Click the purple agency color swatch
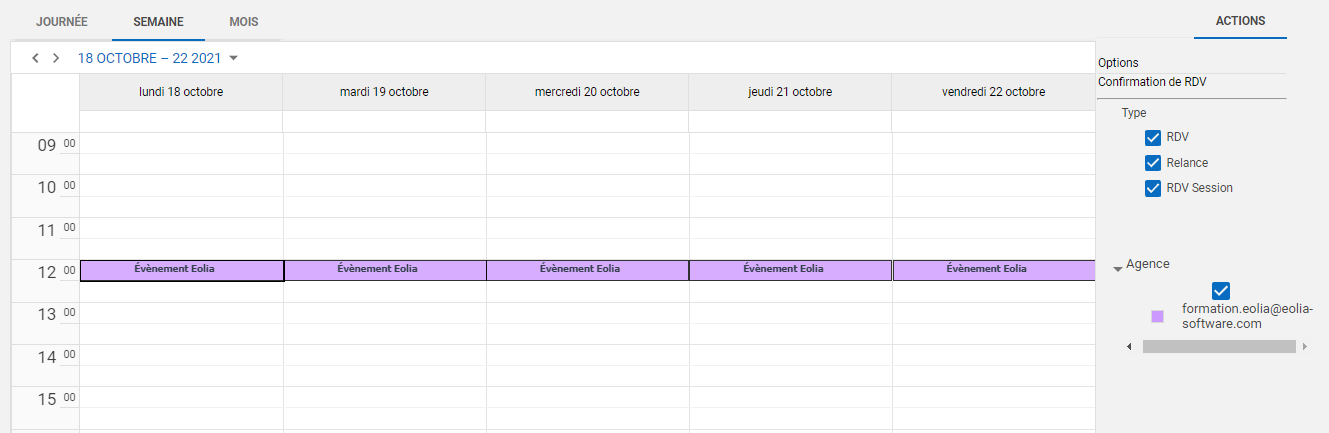This screenshot has height=433, width=1329. tap(1158, 317)
